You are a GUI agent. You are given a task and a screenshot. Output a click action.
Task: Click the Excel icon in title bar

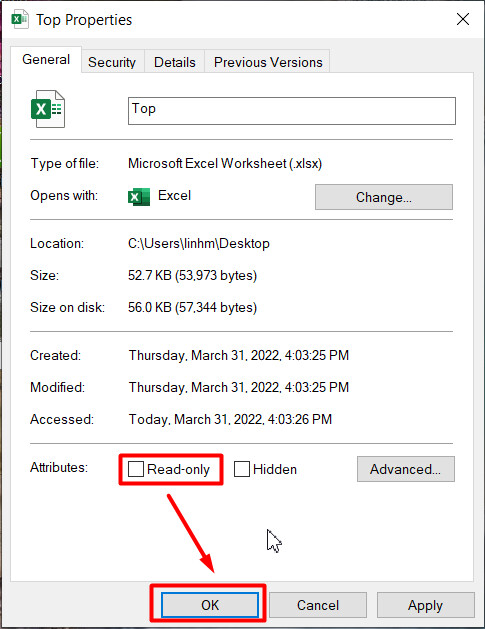[20, 20]
